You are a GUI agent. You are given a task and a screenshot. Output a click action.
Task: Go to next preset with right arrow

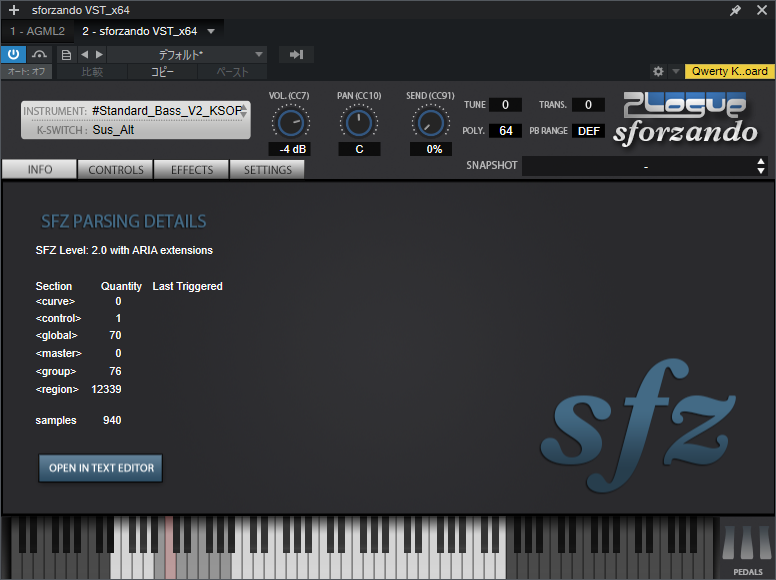tap(99, 54)
